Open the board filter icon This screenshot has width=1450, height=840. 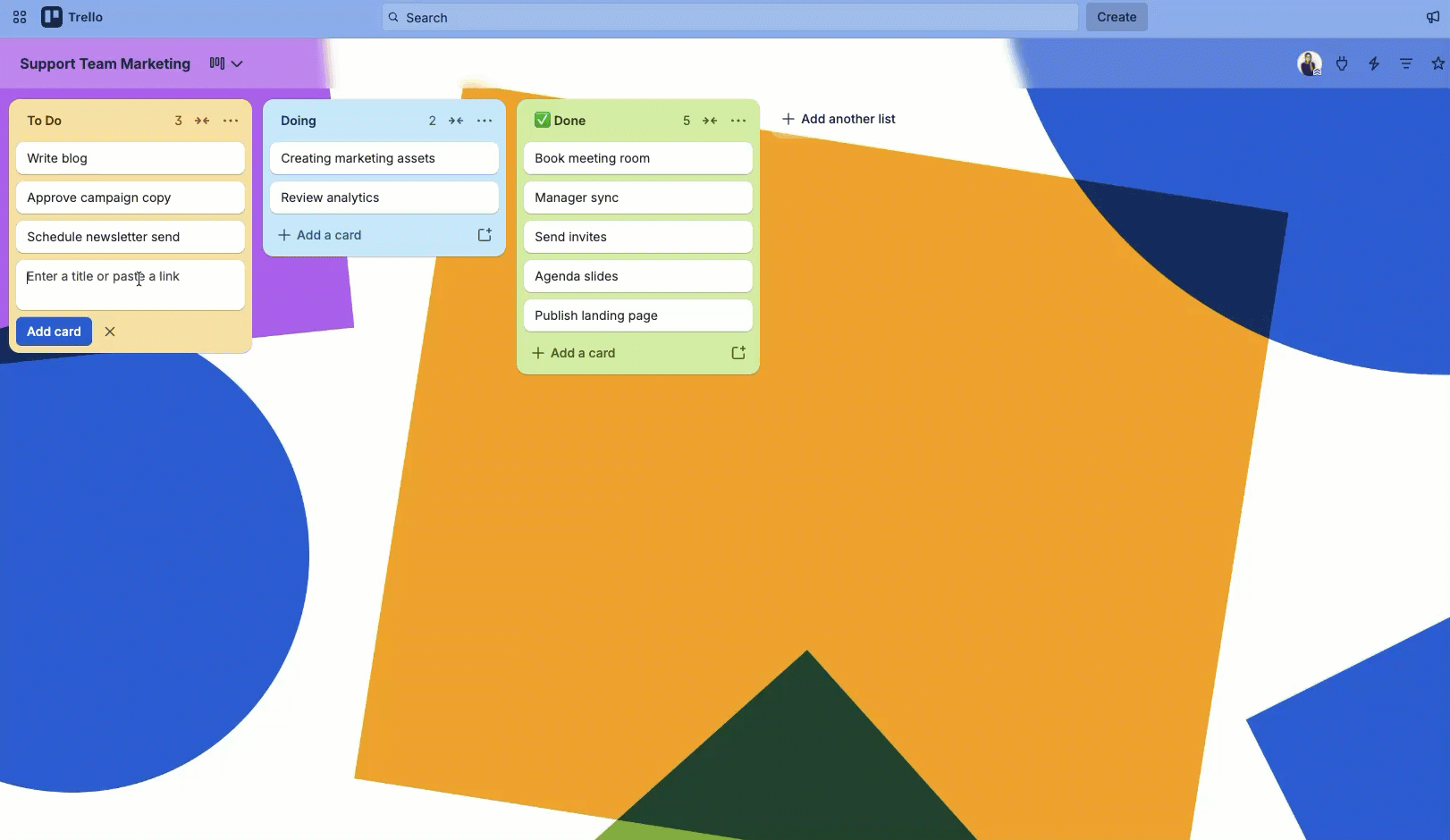click(x=1406, y=63)
